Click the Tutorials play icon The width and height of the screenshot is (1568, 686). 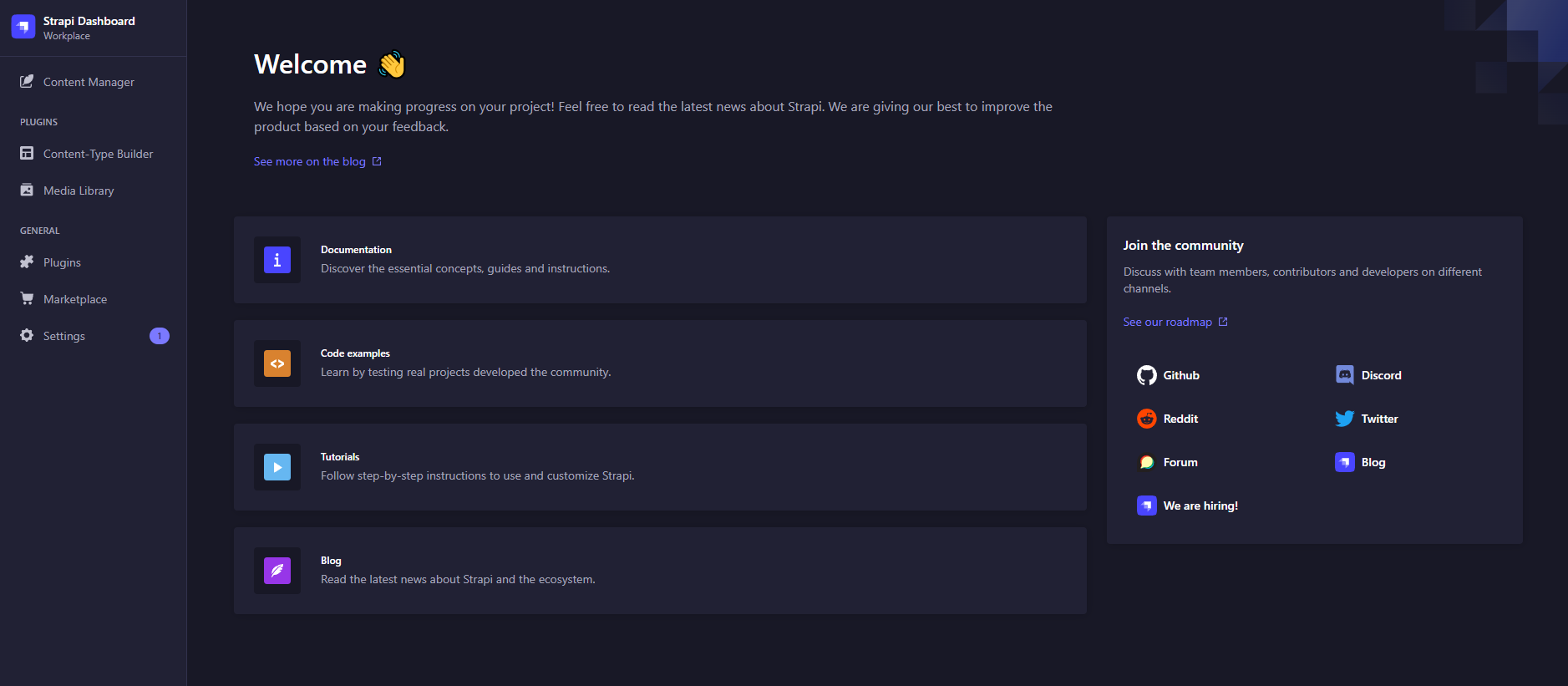pos(277,467)
